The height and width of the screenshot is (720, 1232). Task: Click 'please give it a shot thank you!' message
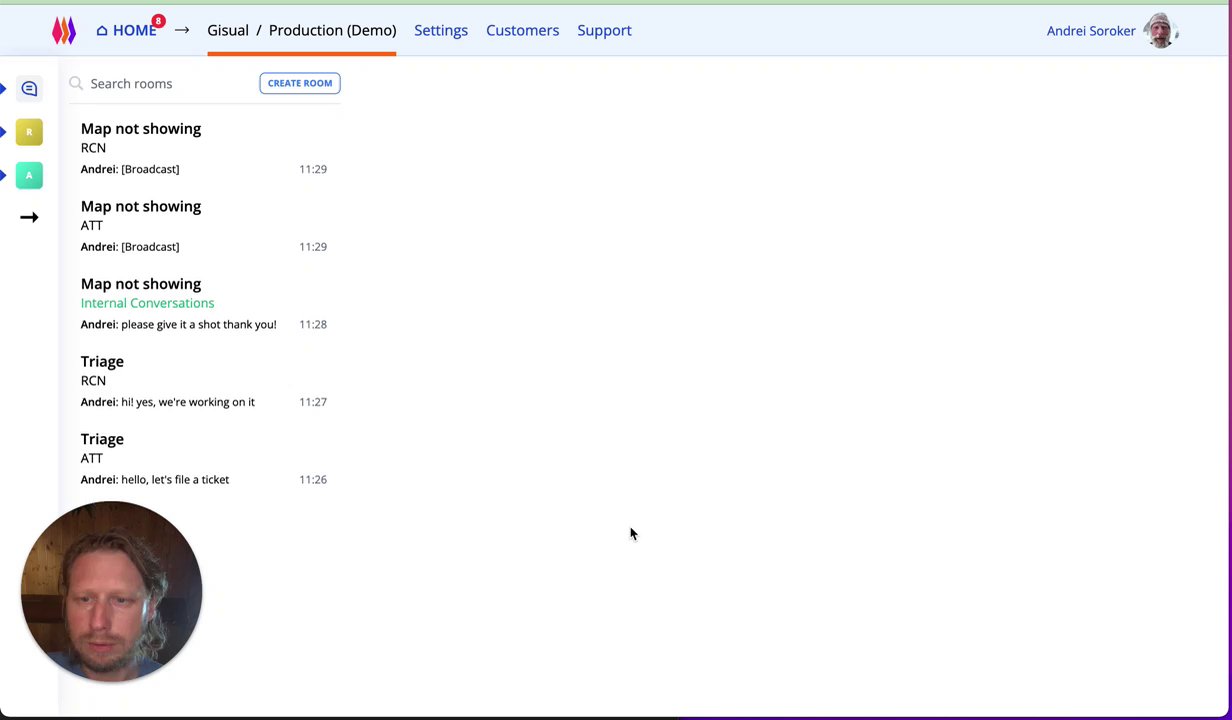[199, 324]
